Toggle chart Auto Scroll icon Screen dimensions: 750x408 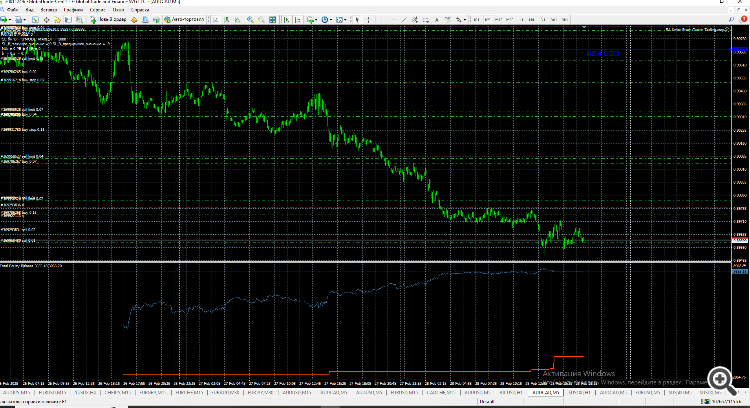click(287, 20)
